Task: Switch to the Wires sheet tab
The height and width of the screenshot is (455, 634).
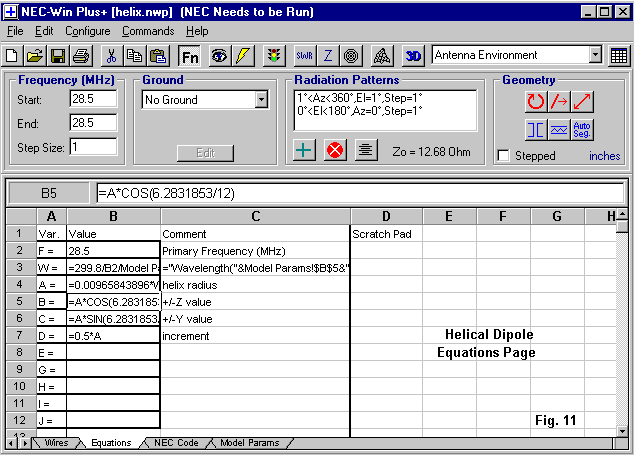Action: click(x=57, y=442)
